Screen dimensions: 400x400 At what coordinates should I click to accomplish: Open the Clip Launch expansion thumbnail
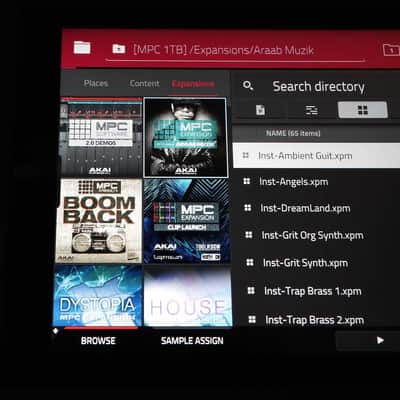(187, 221)
